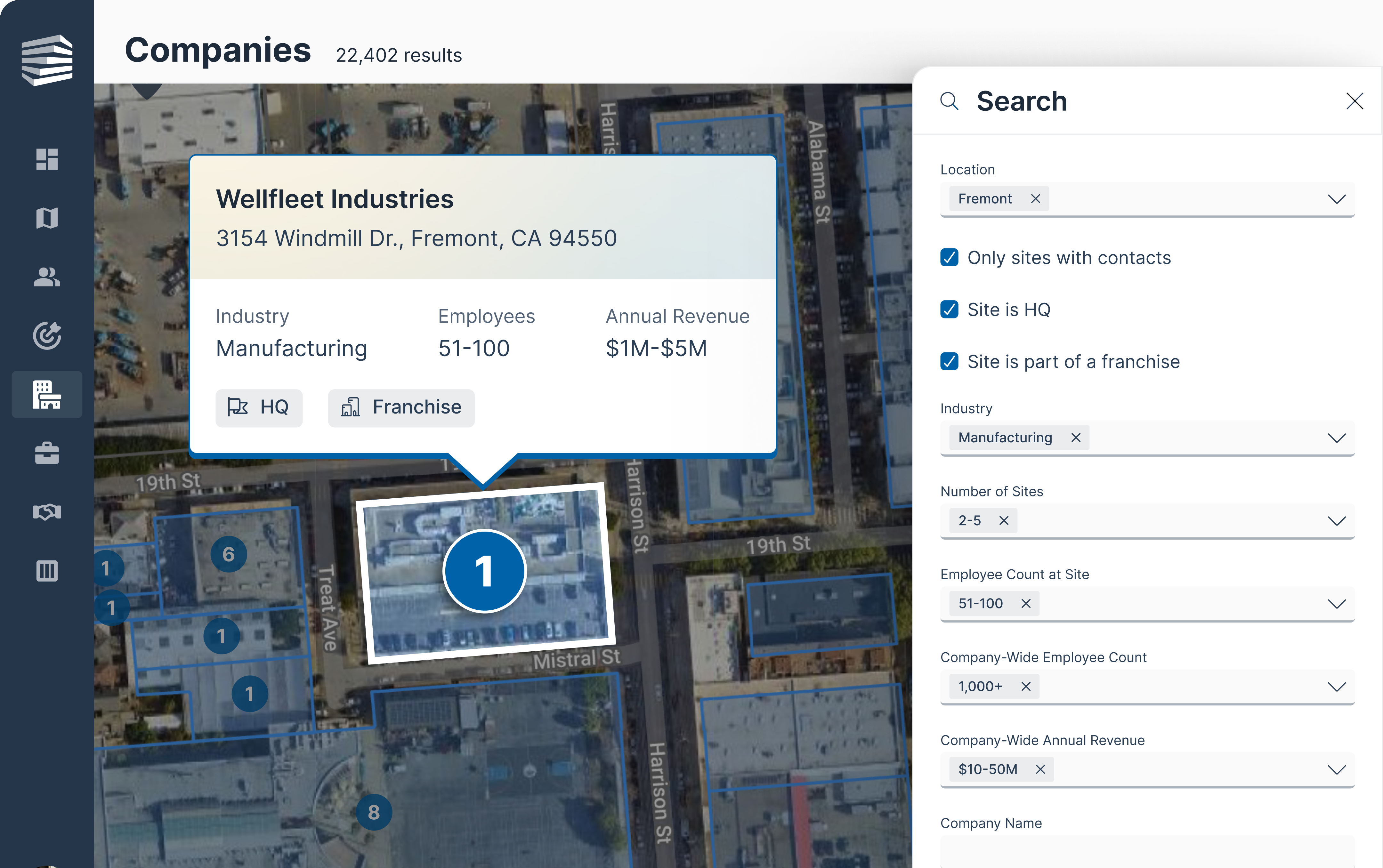Open the briefcase icon in sidebar

(47, 454)
